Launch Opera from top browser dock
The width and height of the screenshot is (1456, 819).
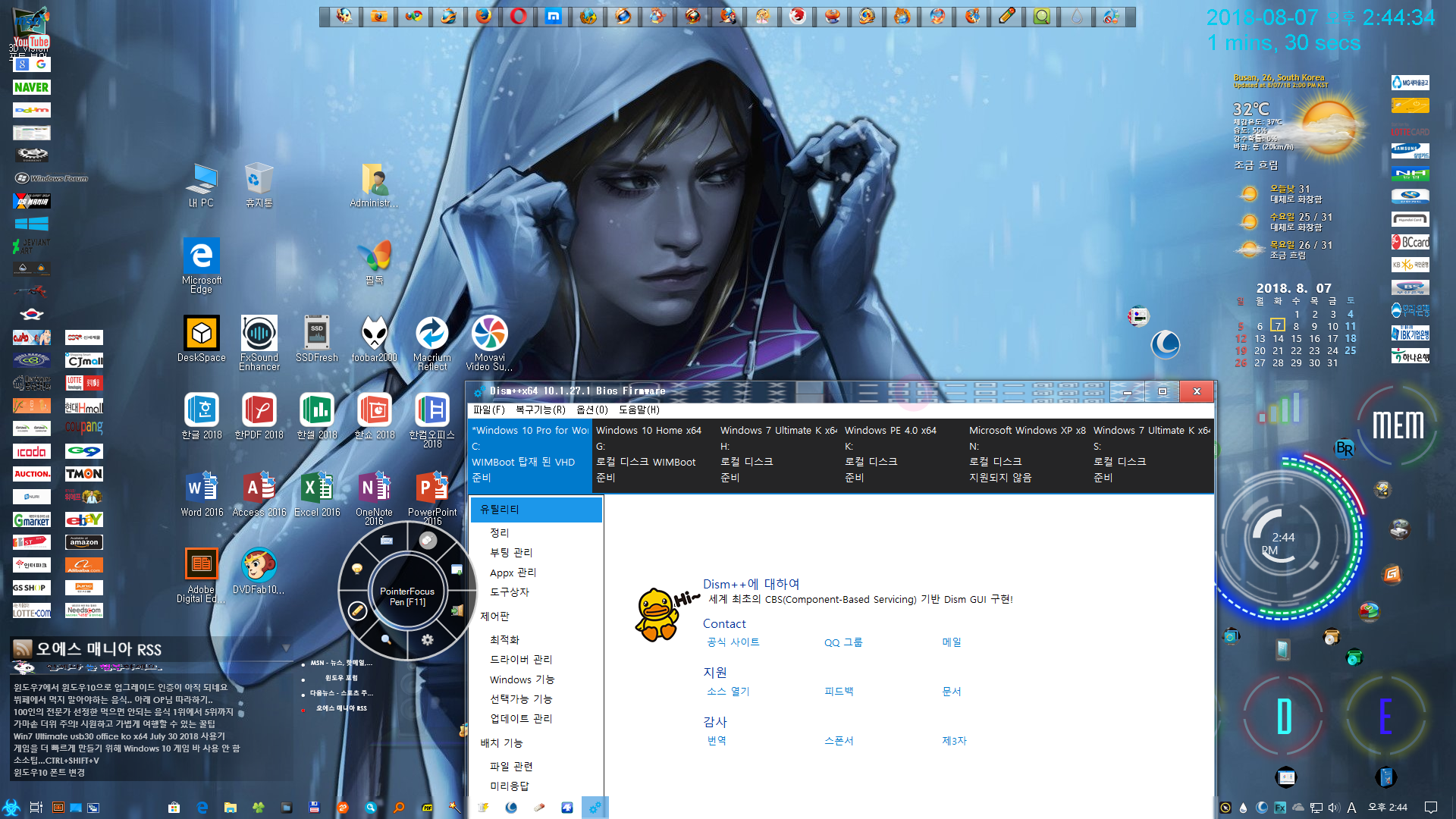pyautogui.click(x=519, y=16)
